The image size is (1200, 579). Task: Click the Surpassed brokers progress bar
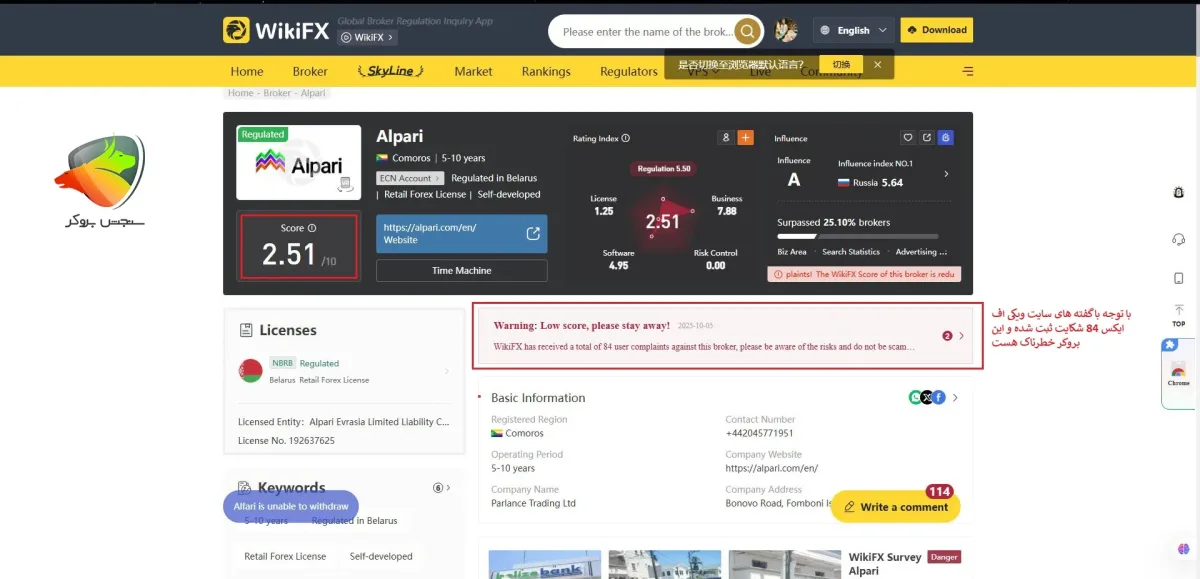point(857,237)
